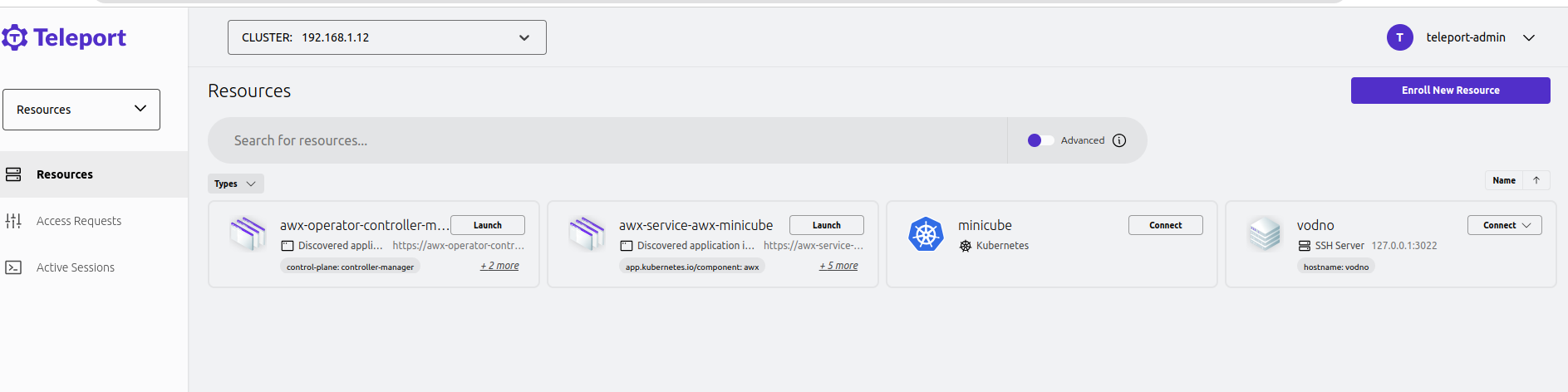The width and height of the screenshot is (1568, 392).
Task: Toggle sort direction arrow next to Name
Action: [1536, 180]
